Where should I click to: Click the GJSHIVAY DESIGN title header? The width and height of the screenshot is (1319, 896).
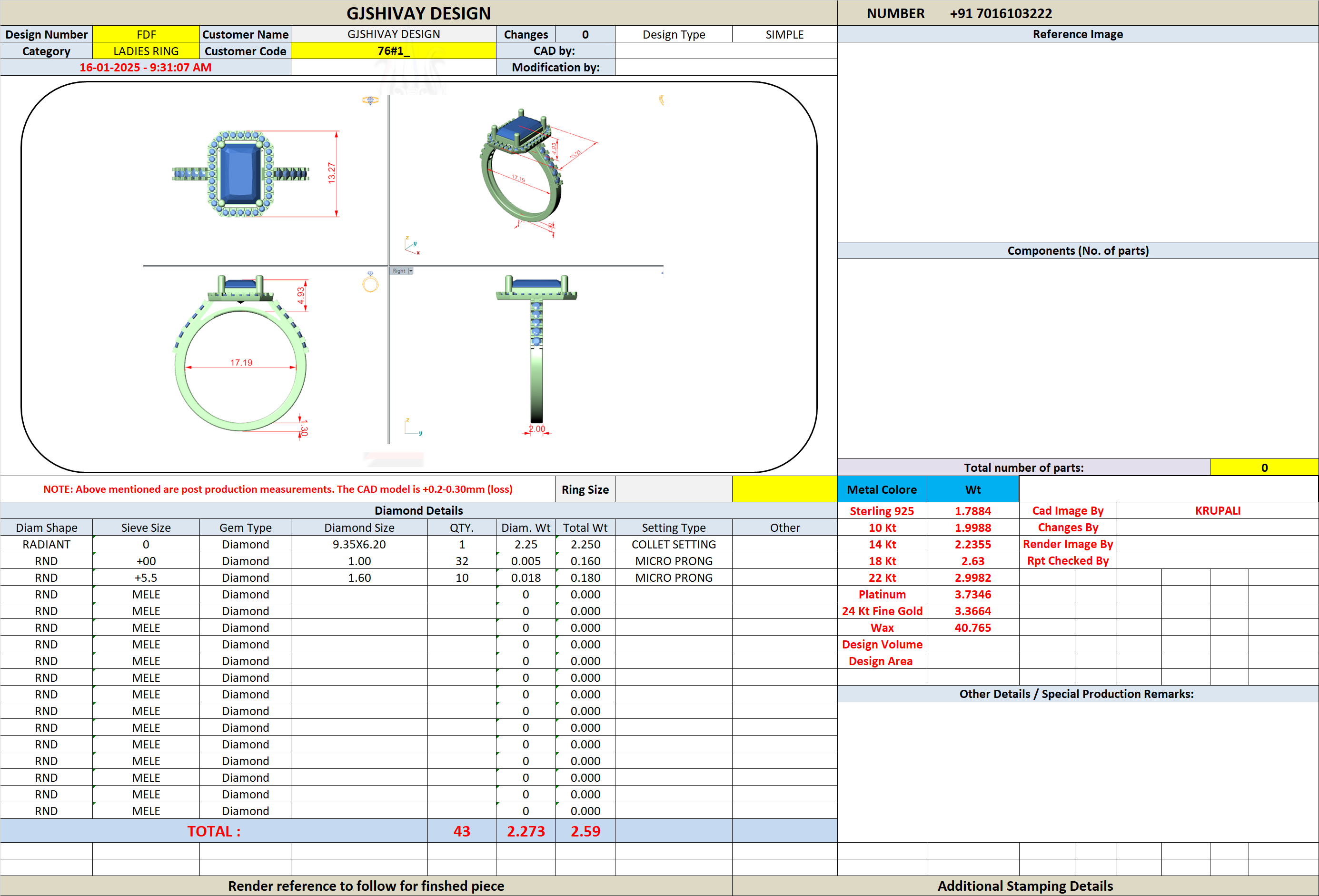pos(418,13)
